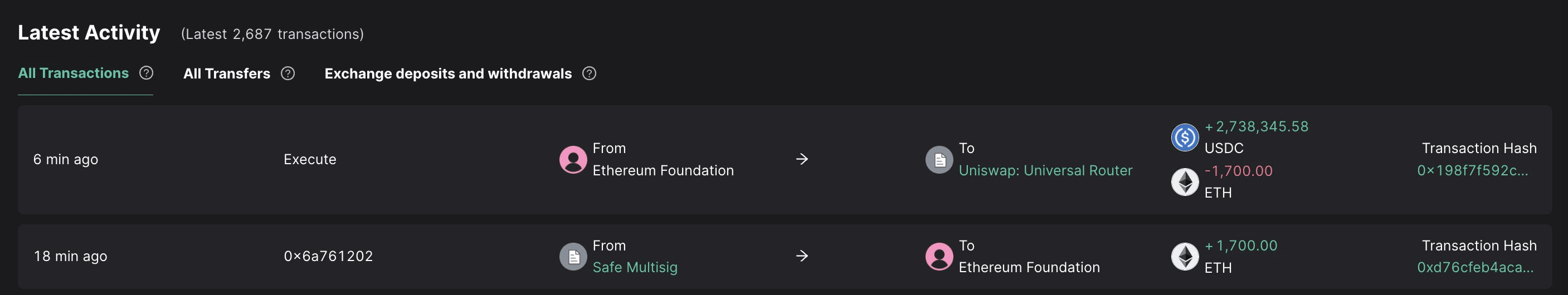Click ETH icon in the 0x6a761202 transaction
Image resolution: width=1568 pixels, height=295 pixels.
click(x=1185, y=257)
